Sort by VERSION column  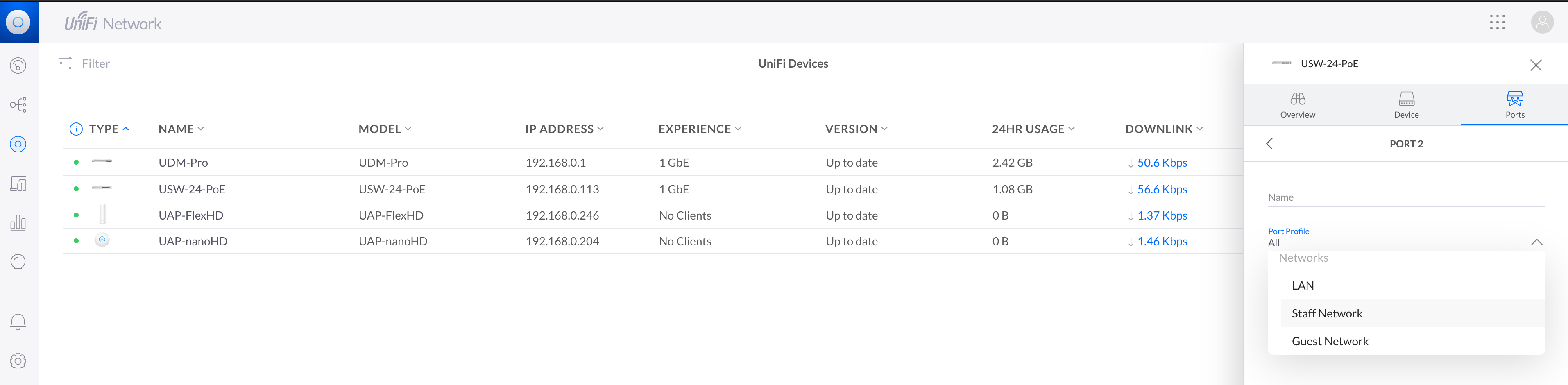pos(857,129)
